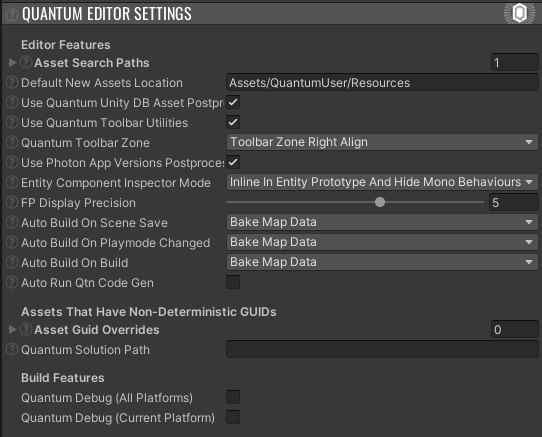The height and width of the screenshot is (437, 542).
Task: Click Assets That Have Non-Deterministic GUIDs heading
Action: (x=149, y=312)
